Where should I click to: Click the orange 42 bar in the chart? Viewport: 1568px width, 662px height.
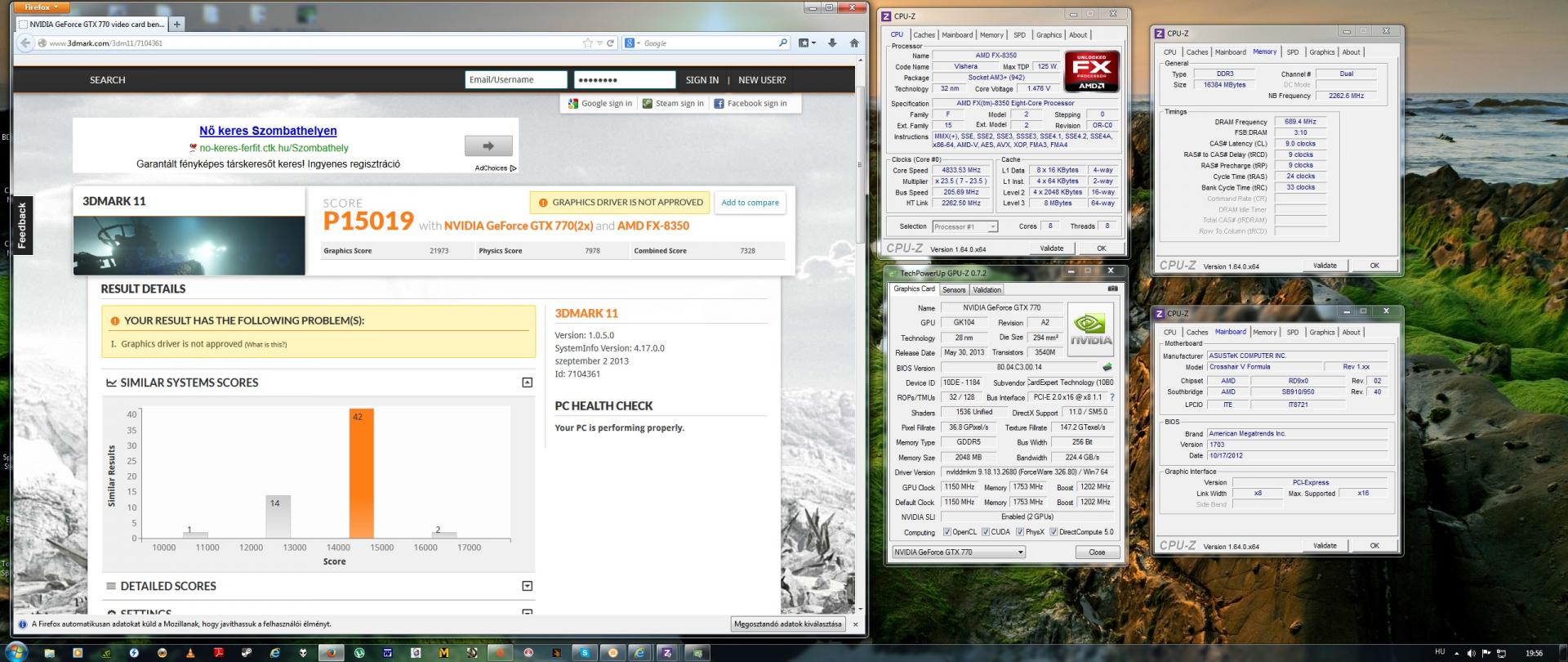[361, 473]
